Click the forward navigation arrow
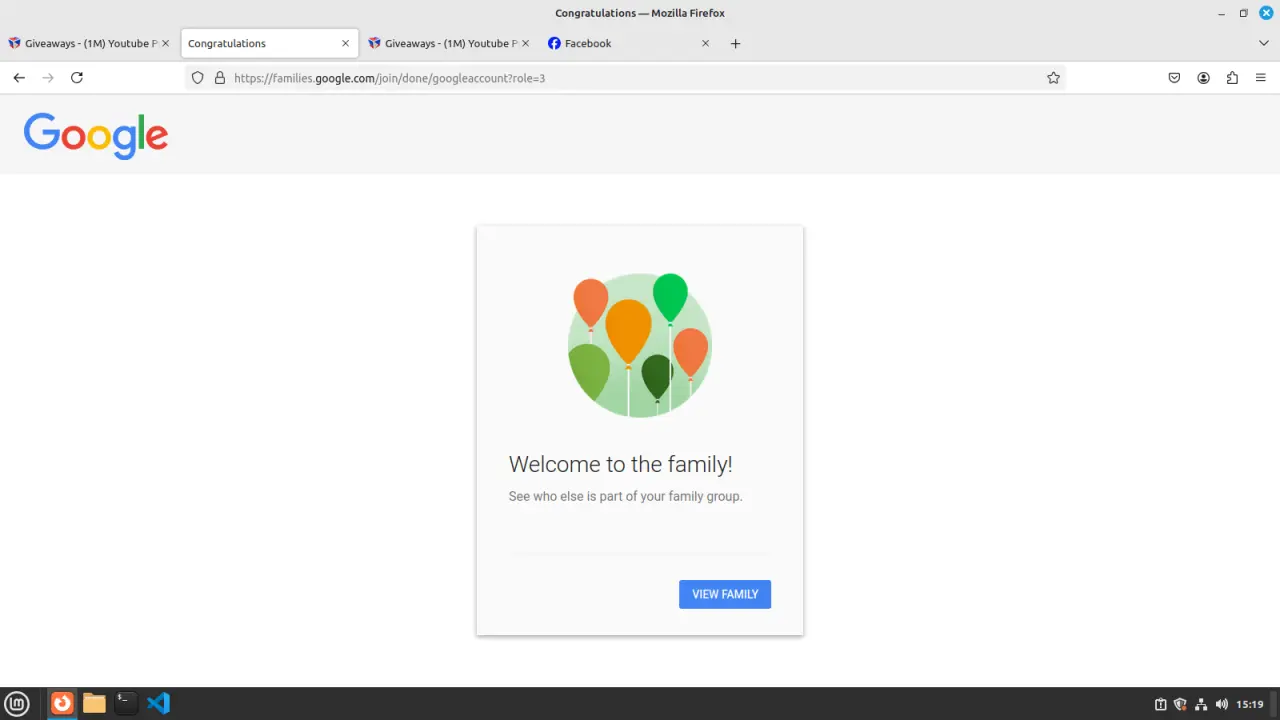1280x720 pixels. (47, 78)
